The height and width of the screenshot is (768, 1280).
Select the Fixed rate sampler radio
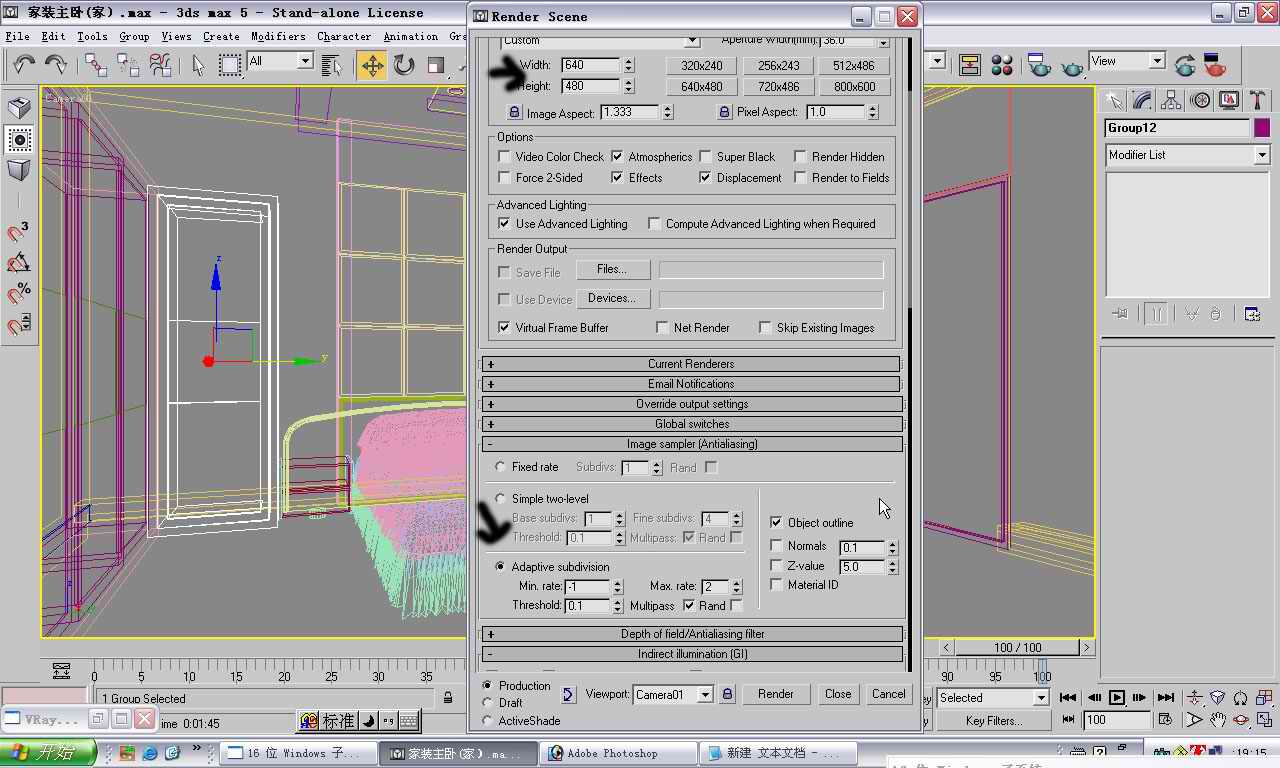point(500,467)
